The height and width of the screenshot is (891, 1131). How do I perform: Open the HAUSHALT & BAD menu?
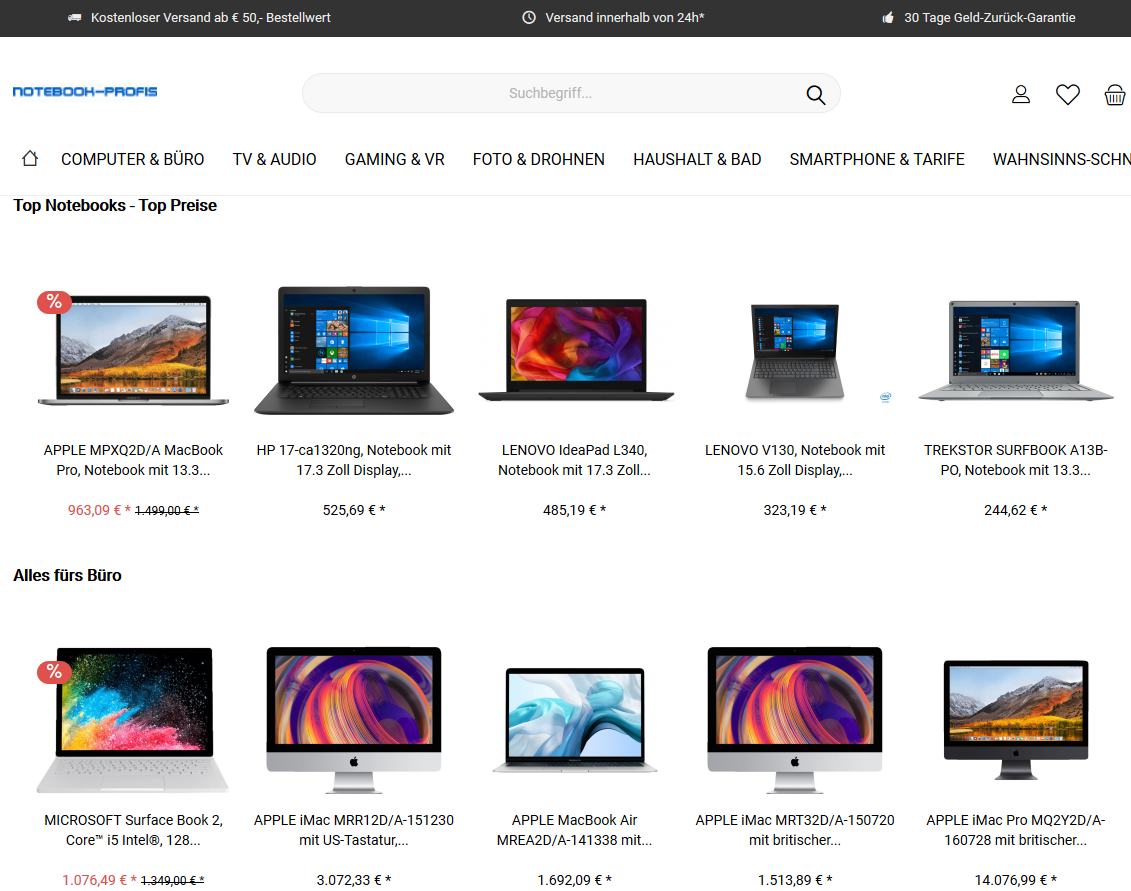[x=697, y=159]
